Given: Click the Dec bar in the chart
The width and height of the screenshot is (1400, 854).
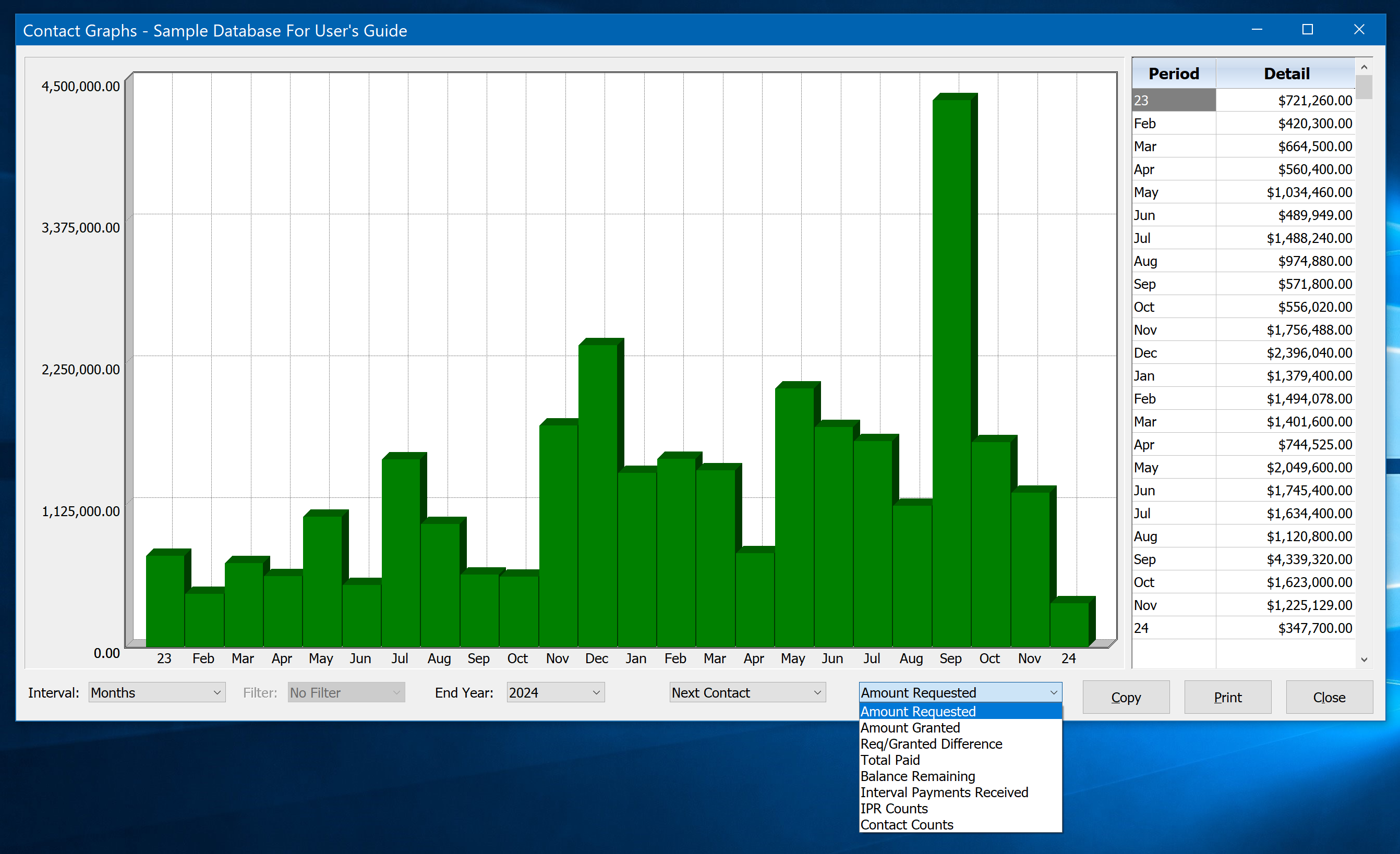Looking at the screenshot, I should [598, 494].
